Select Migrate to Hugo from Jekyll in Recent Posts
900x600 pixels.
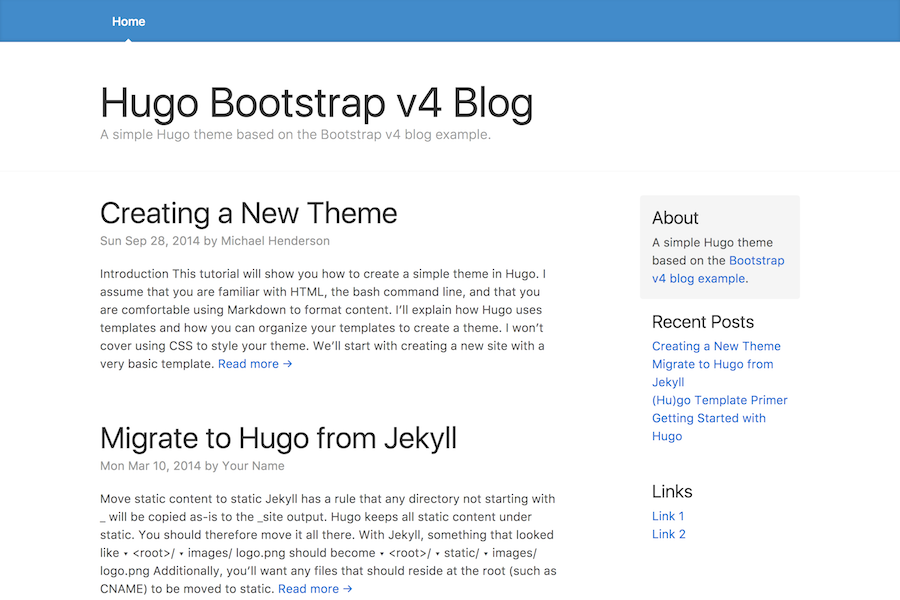point(712,373)
